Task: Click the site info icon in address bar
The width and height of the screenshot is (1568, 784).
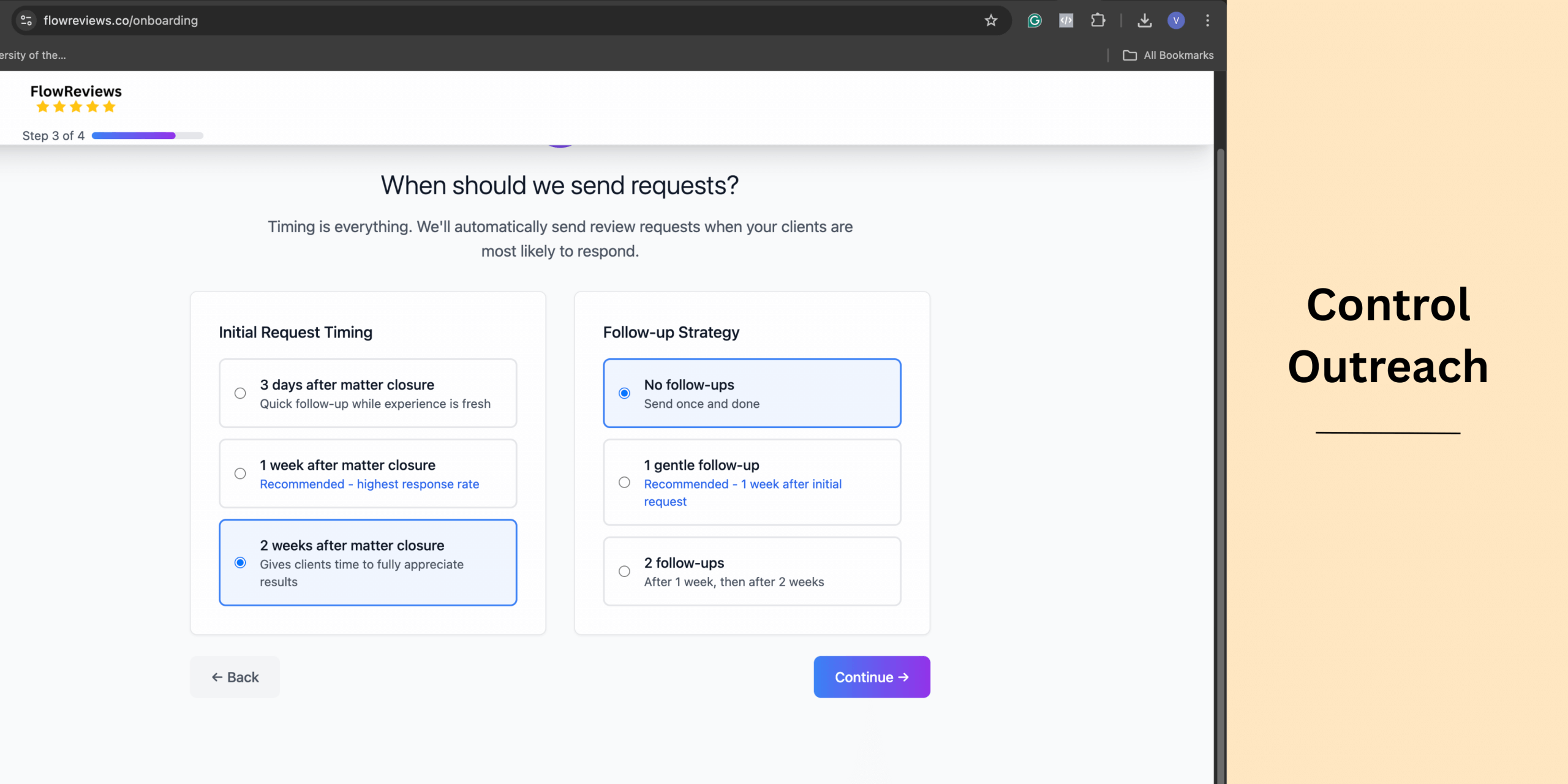Action: pos(26,20)
